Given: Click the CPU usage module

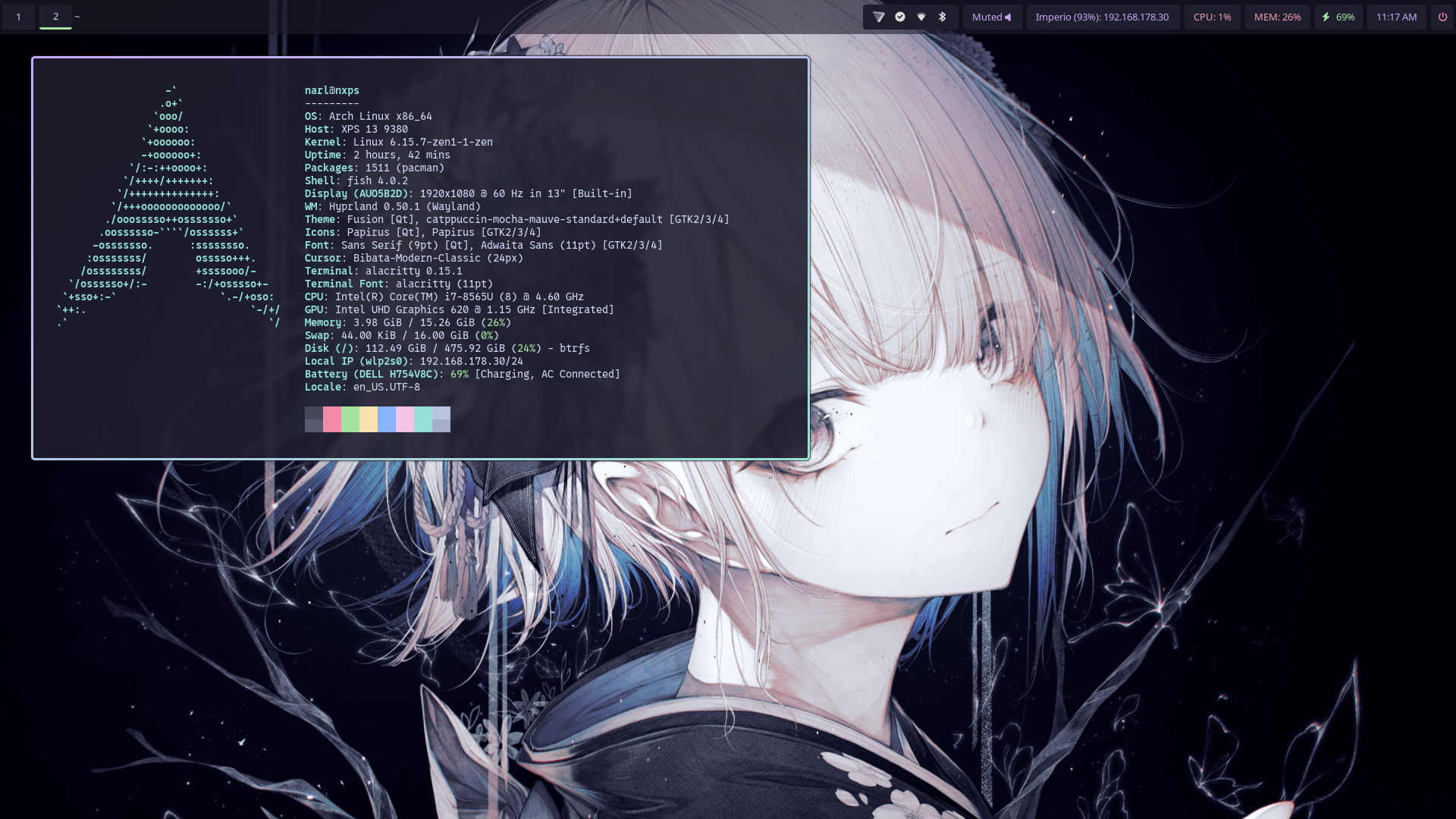Looking at the screenshot, I should [1212, 17].
